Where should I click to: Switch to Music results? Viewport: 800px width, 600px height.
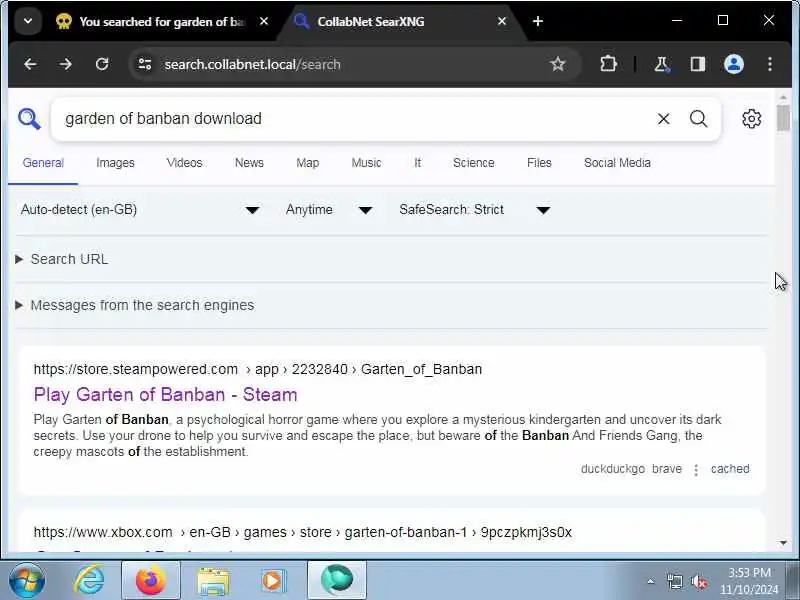[366, 163]
